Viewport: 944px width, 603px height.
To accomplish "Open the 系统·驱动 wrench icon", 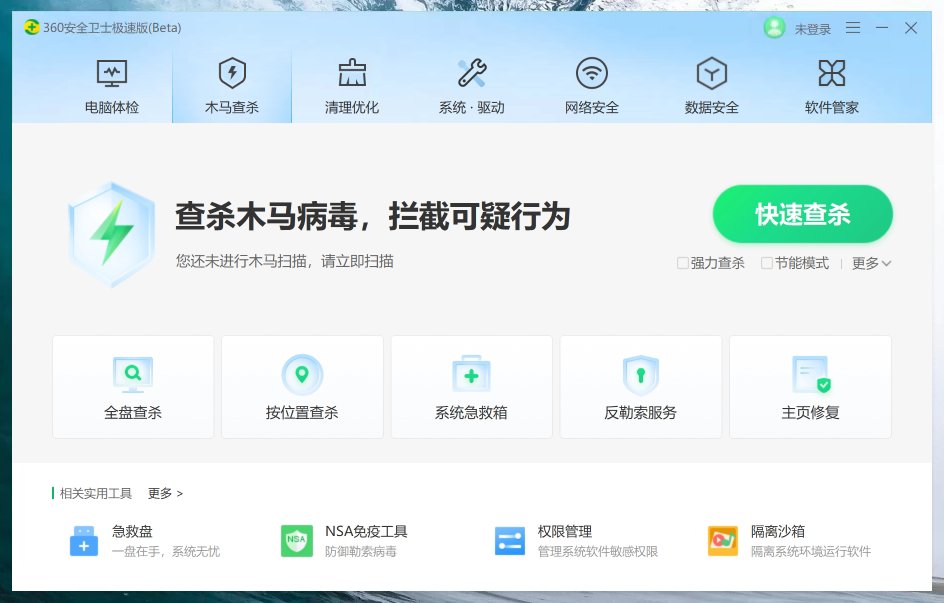I will 472,73.
